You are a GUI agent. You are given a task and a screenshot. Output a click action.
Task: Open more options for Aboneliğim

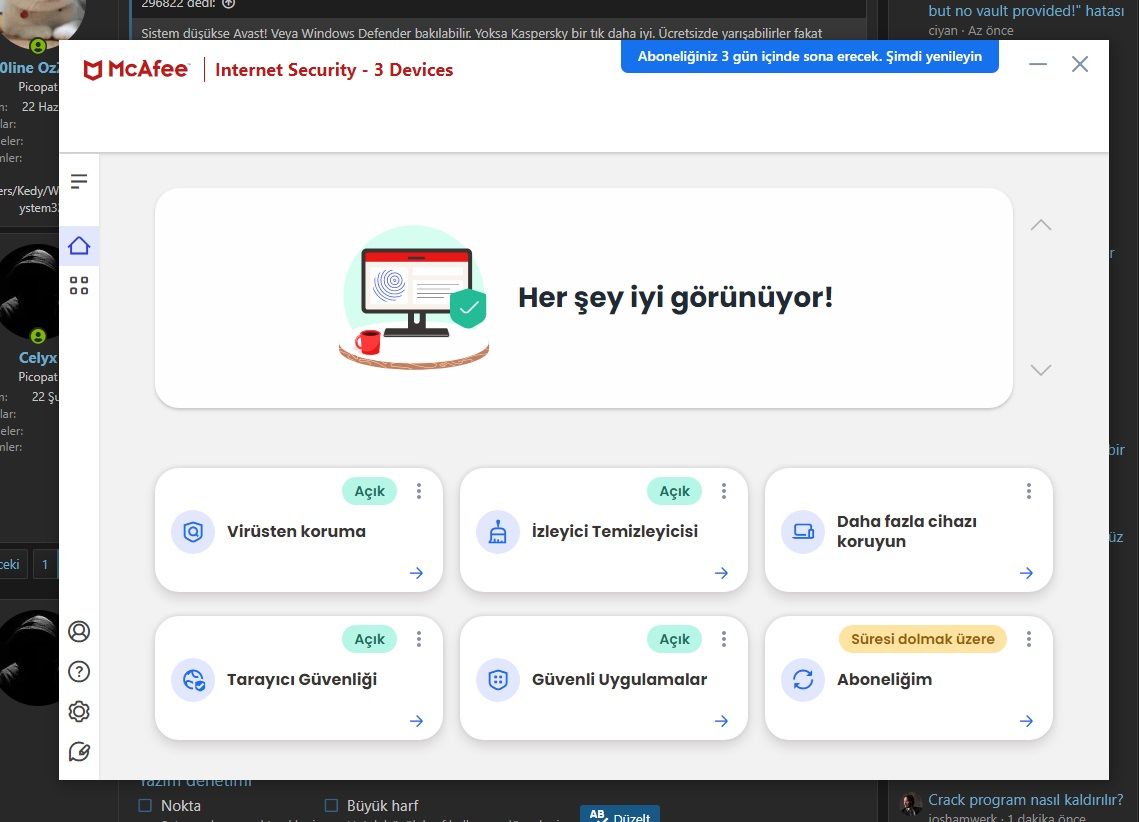[x=1029, y=639]
